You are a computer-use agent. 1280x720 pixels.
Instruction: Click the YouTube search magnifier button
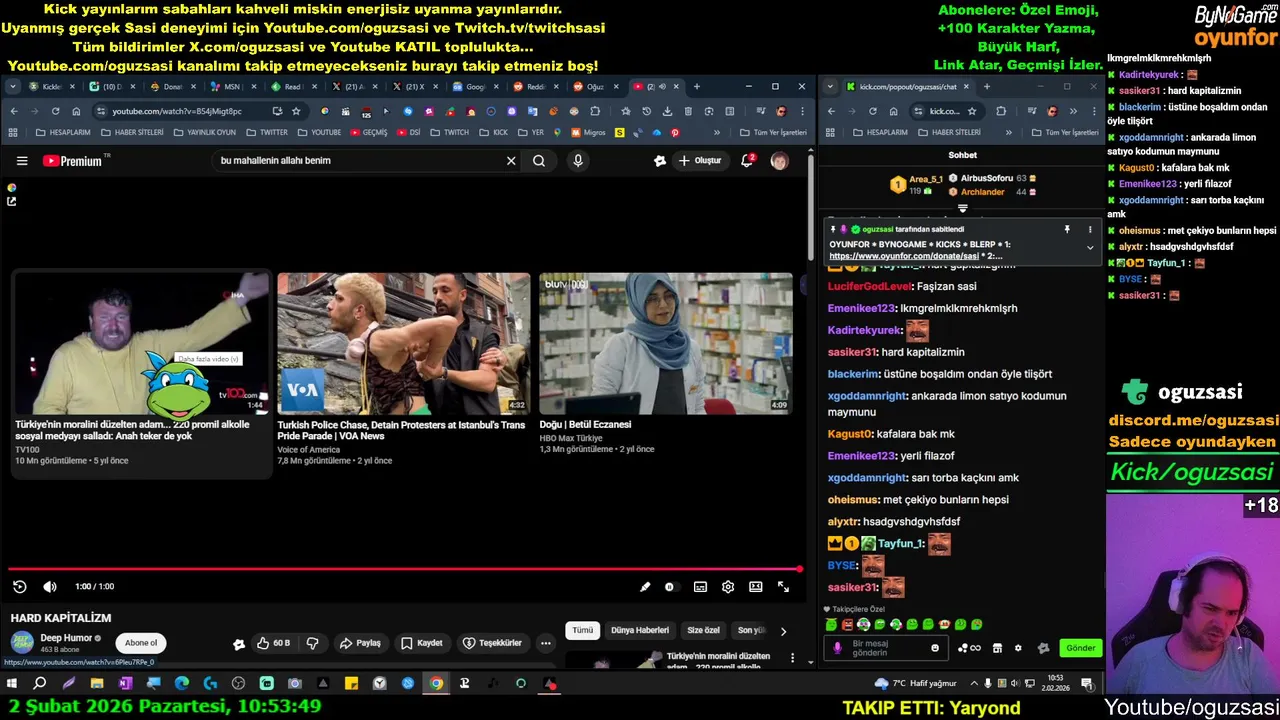pyautogui.click(x=539, y=161)
